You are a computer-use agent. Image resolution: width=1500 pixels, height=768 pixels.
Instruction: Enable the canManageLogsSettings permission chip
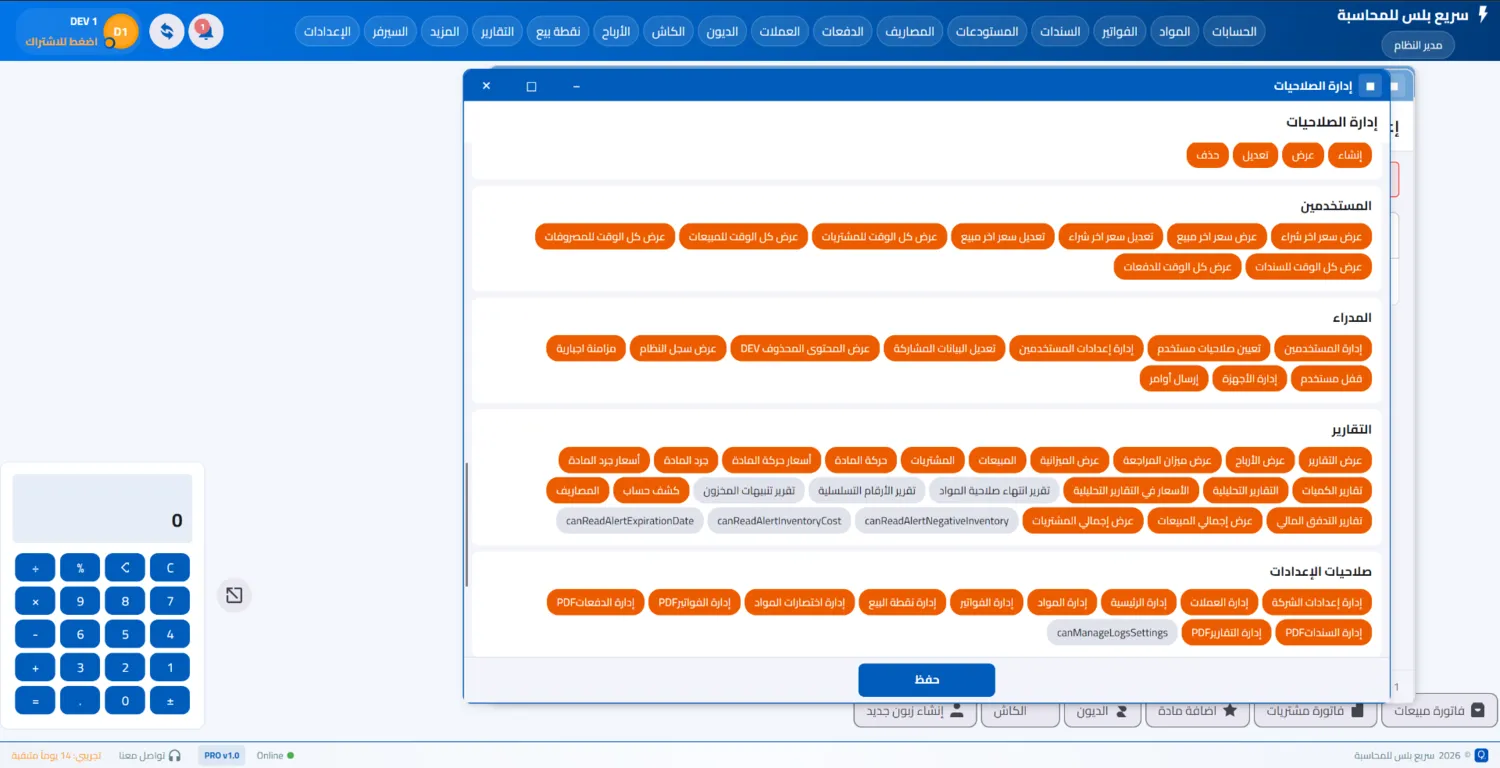[1112, 633]
